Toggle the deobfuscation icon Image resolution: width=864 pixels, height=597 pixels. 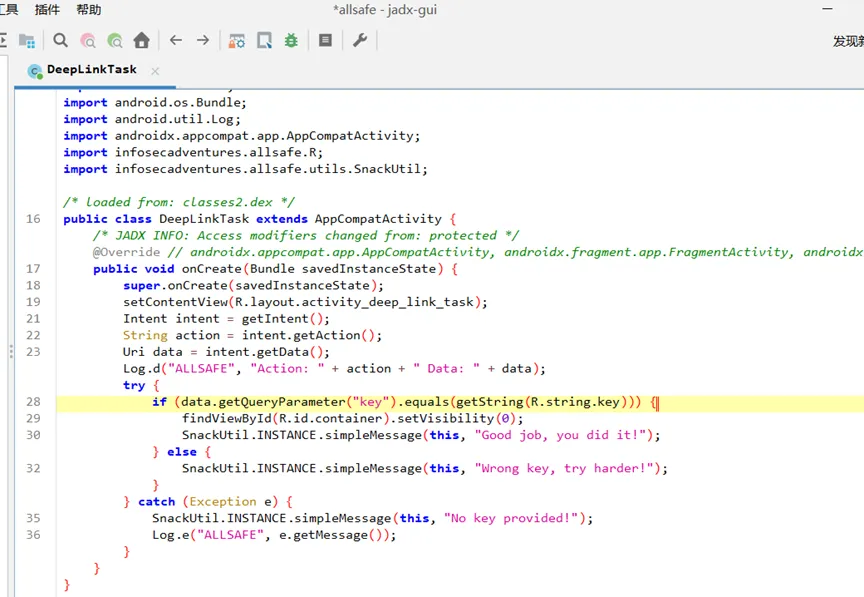click(x=237, y=40)
